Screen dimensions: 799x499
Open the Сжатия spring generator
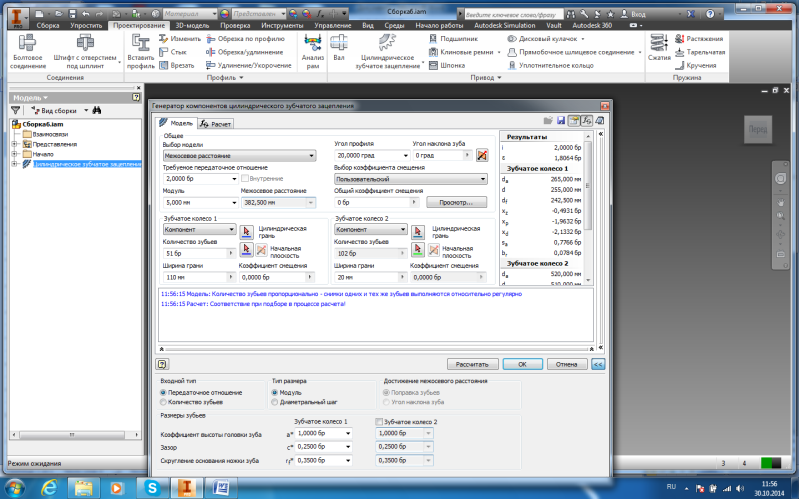pyautogui.click(x=659, y=48)
